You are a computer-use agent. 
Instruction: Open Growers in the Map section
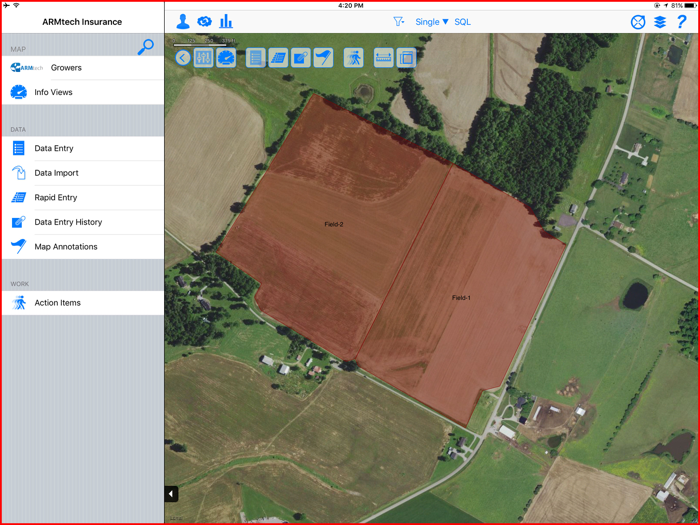[83, 68]
